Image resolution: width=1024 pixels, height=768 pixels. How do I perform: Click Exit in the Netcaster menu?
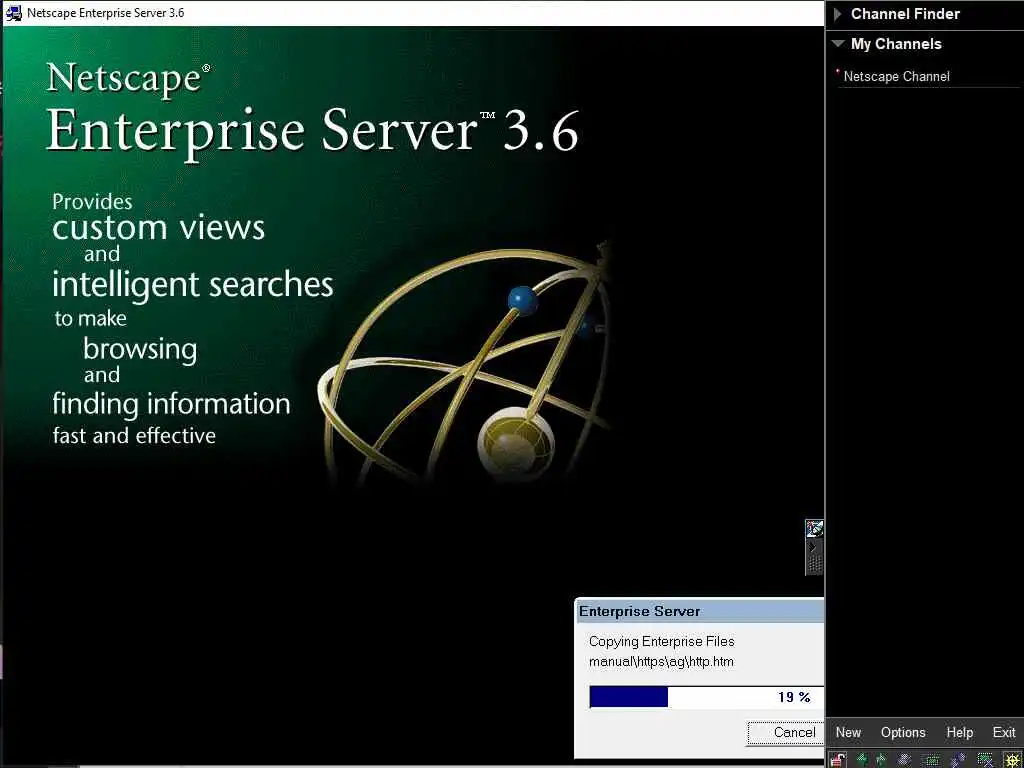[1004, 732]
